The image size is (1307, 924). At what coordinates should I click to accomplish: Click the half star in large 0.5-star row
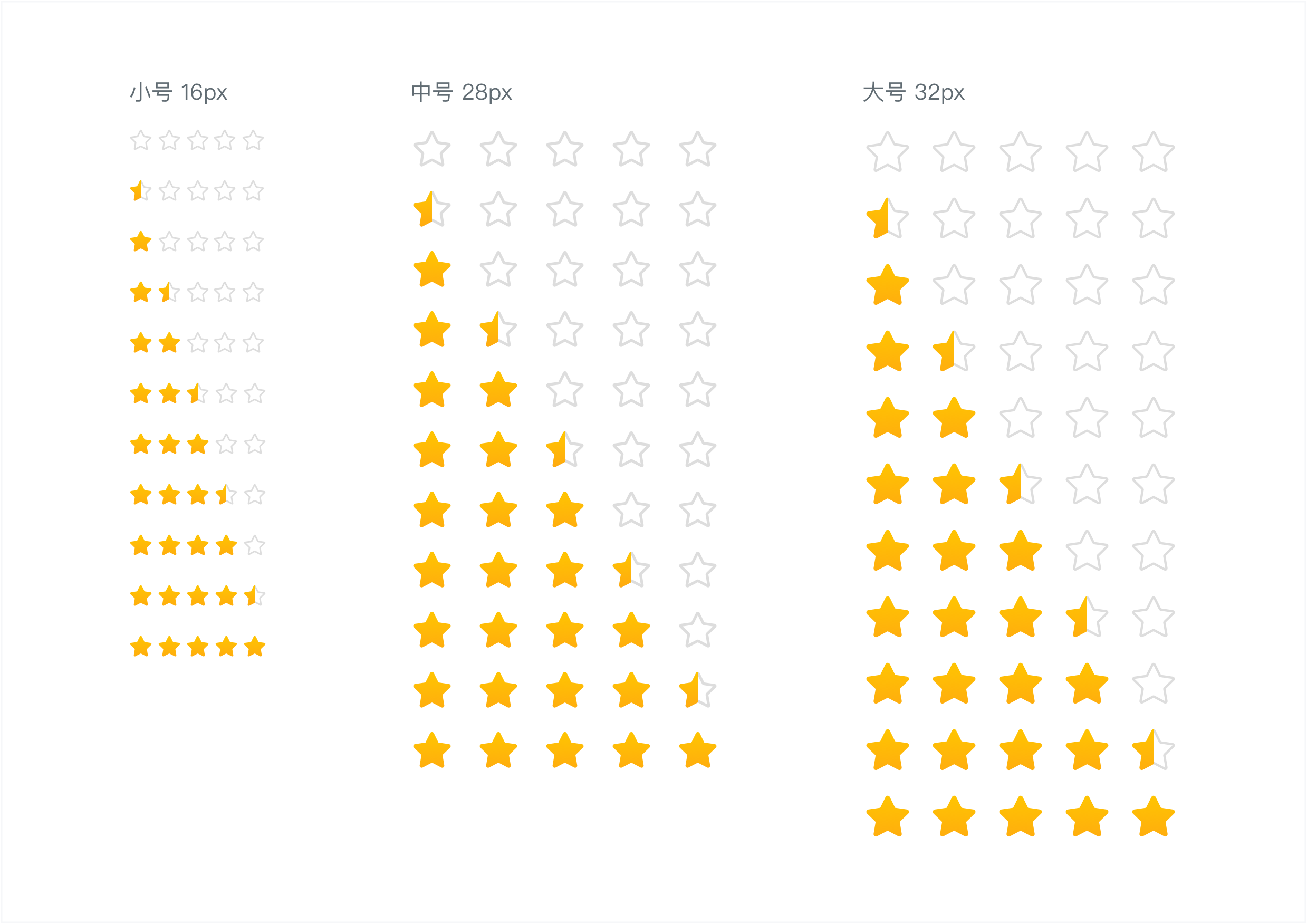(888, 218)
